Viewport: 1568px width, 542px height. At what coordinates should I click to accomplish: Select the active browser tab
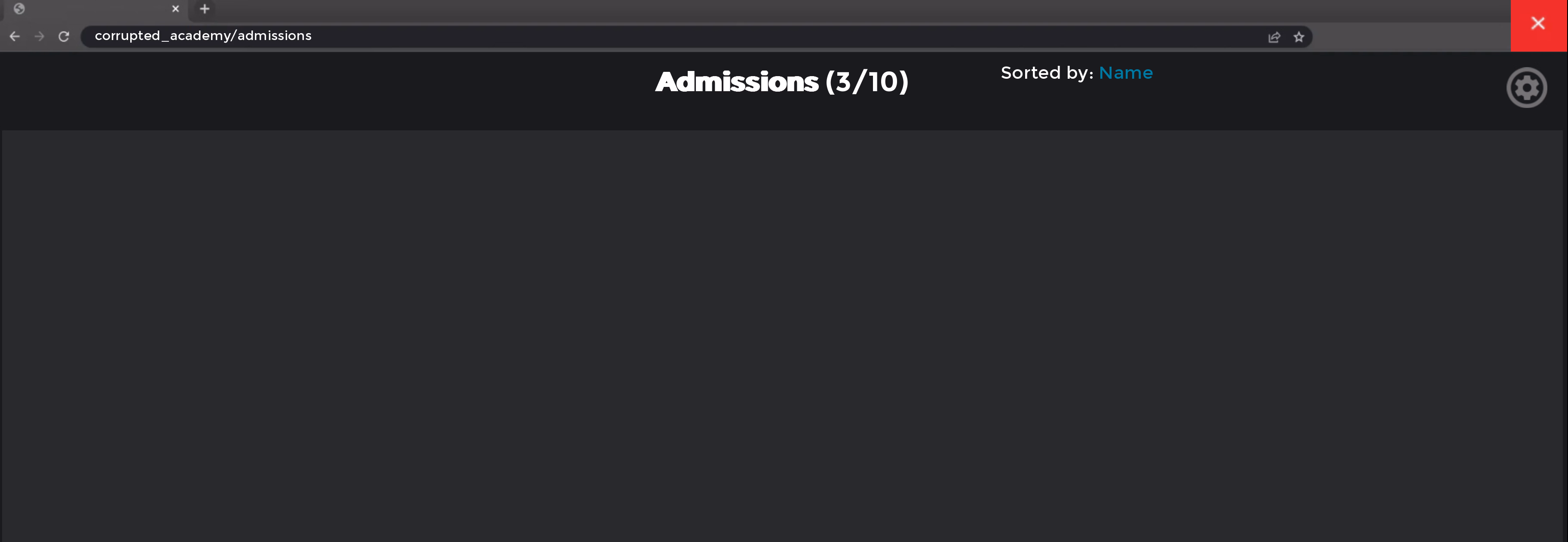[98, 9]
